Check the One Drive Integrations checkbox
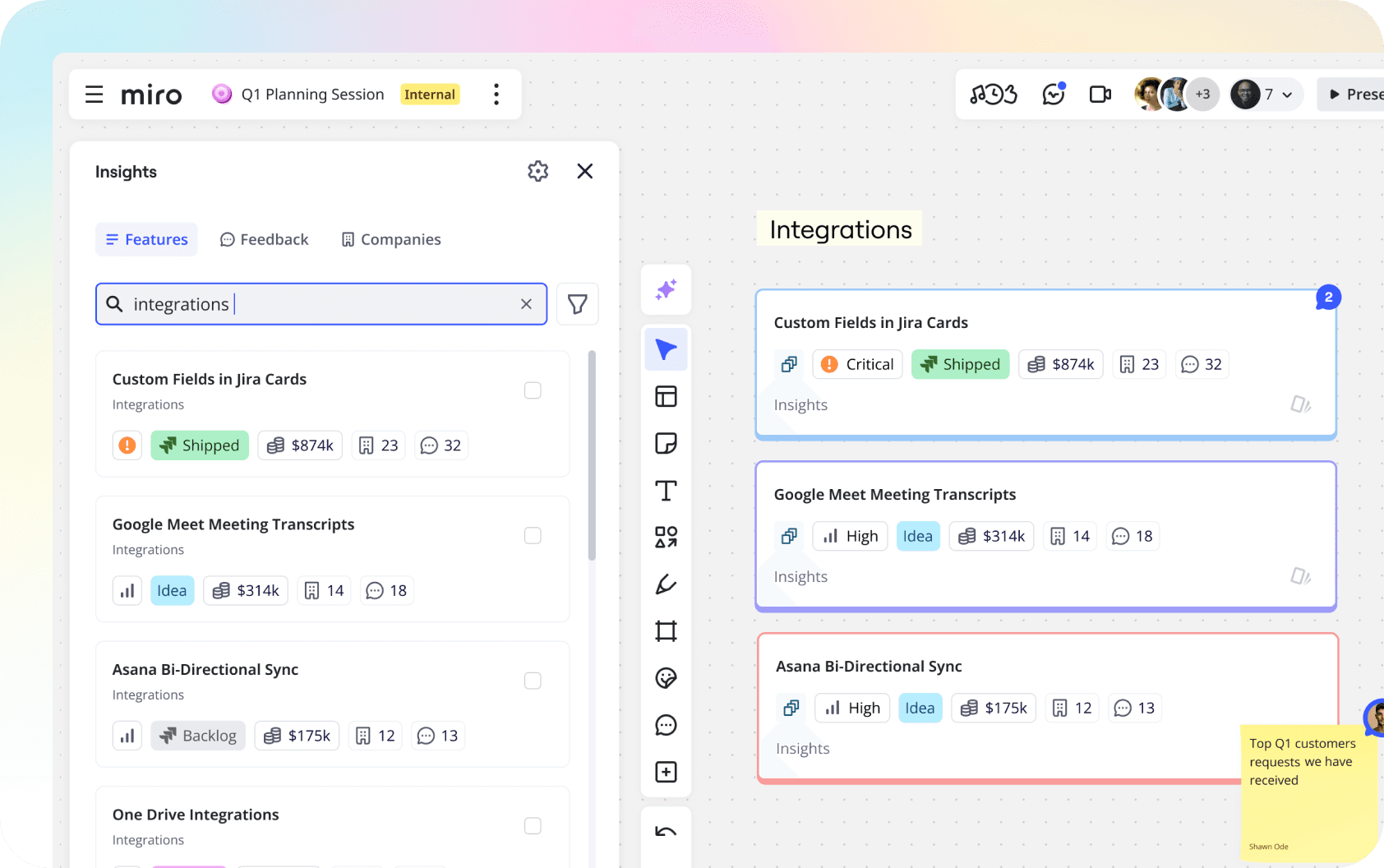 click(533, 826)
